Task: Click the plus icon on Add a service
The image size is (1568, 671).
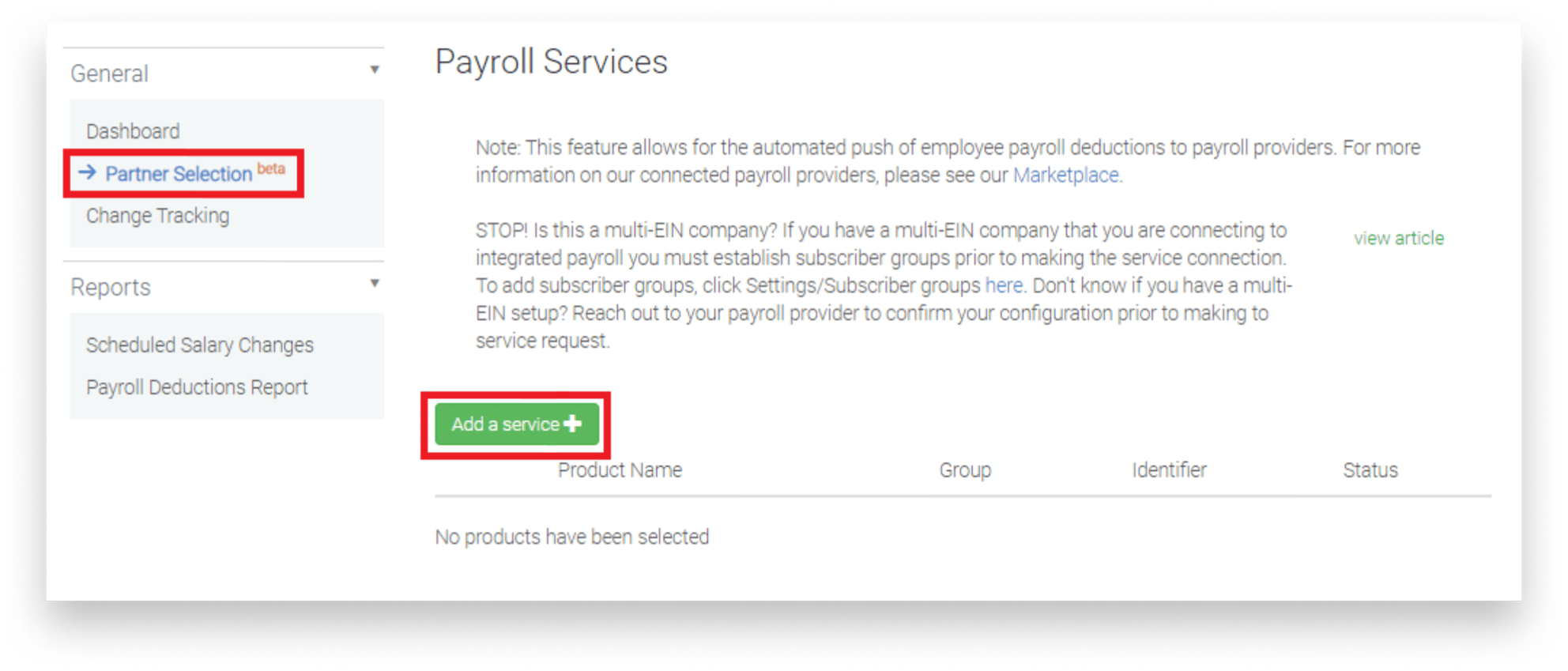Action: pos(574,424)
